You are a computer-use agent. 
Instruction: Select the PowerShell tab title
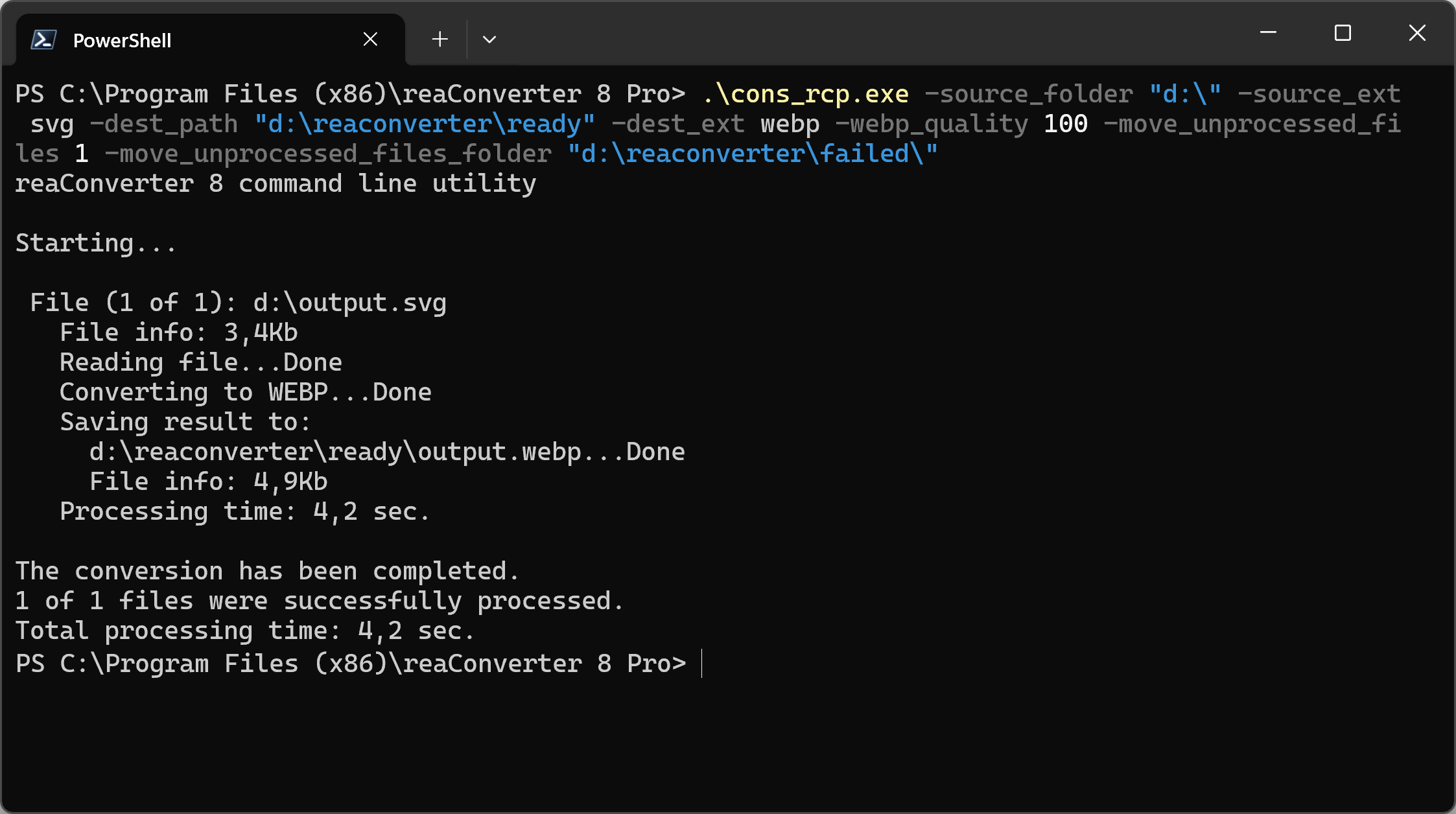pyautogui.click(x=122, y=40)
